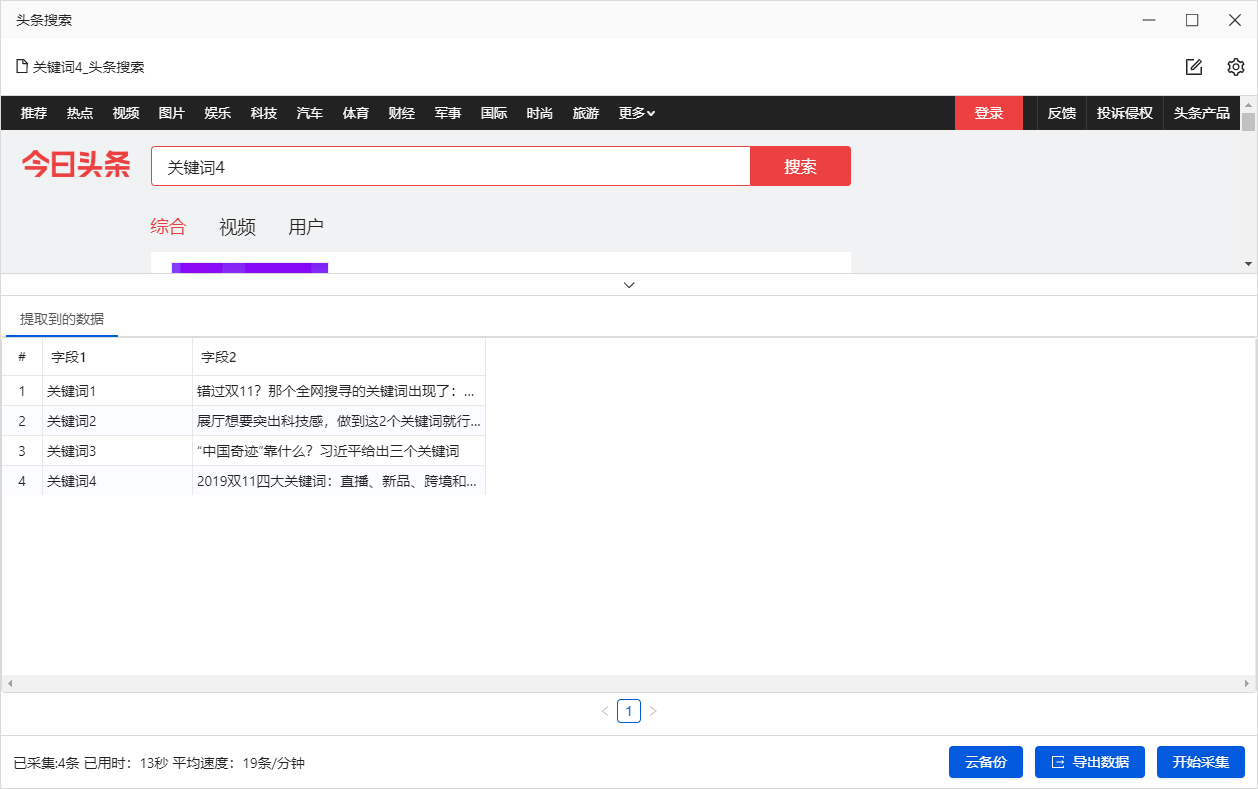Select the cell starting 2019双11四大关键词

tap(339, 481)
